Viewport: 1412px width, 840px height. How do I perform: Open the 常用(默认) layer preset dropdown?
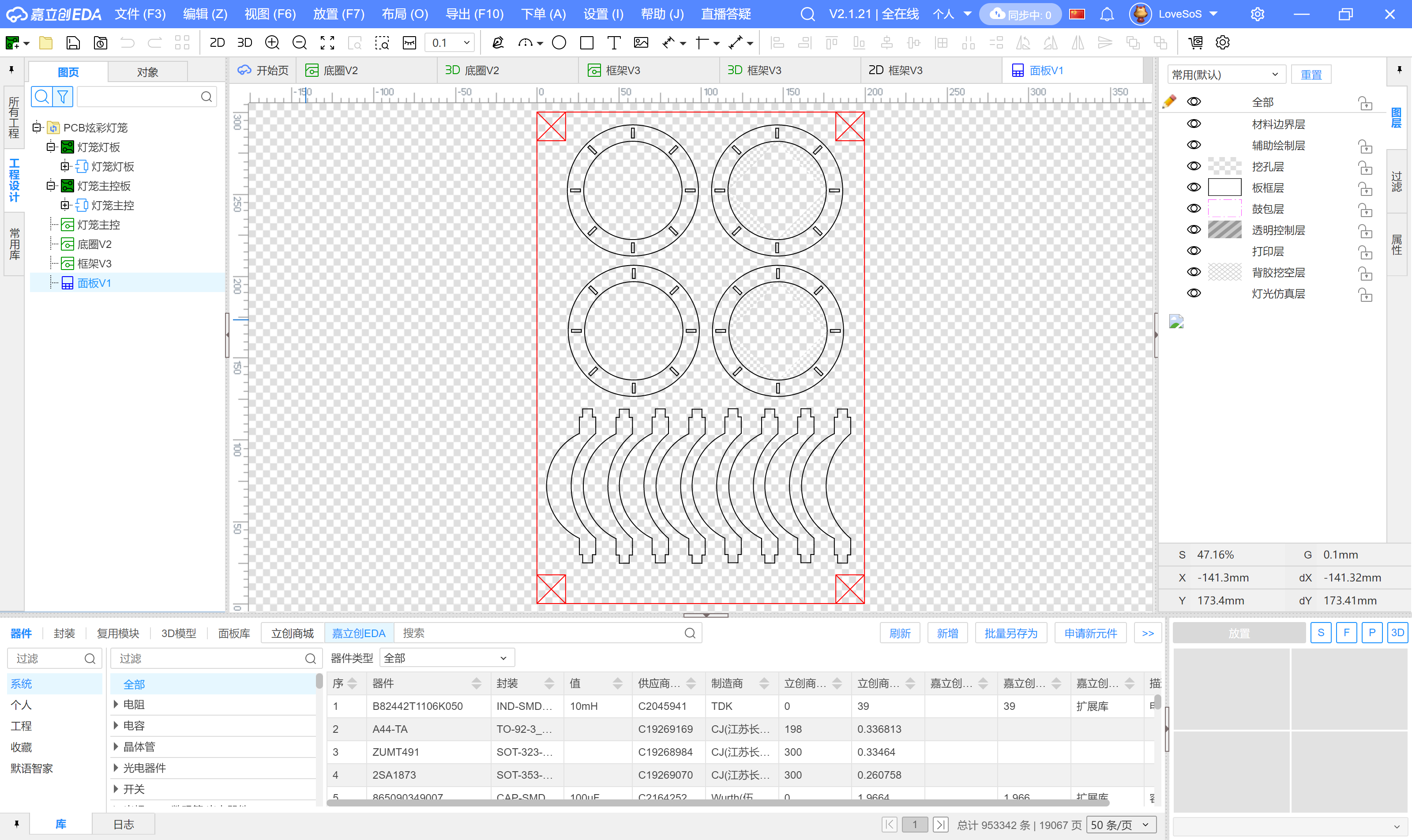(1226, 75)
